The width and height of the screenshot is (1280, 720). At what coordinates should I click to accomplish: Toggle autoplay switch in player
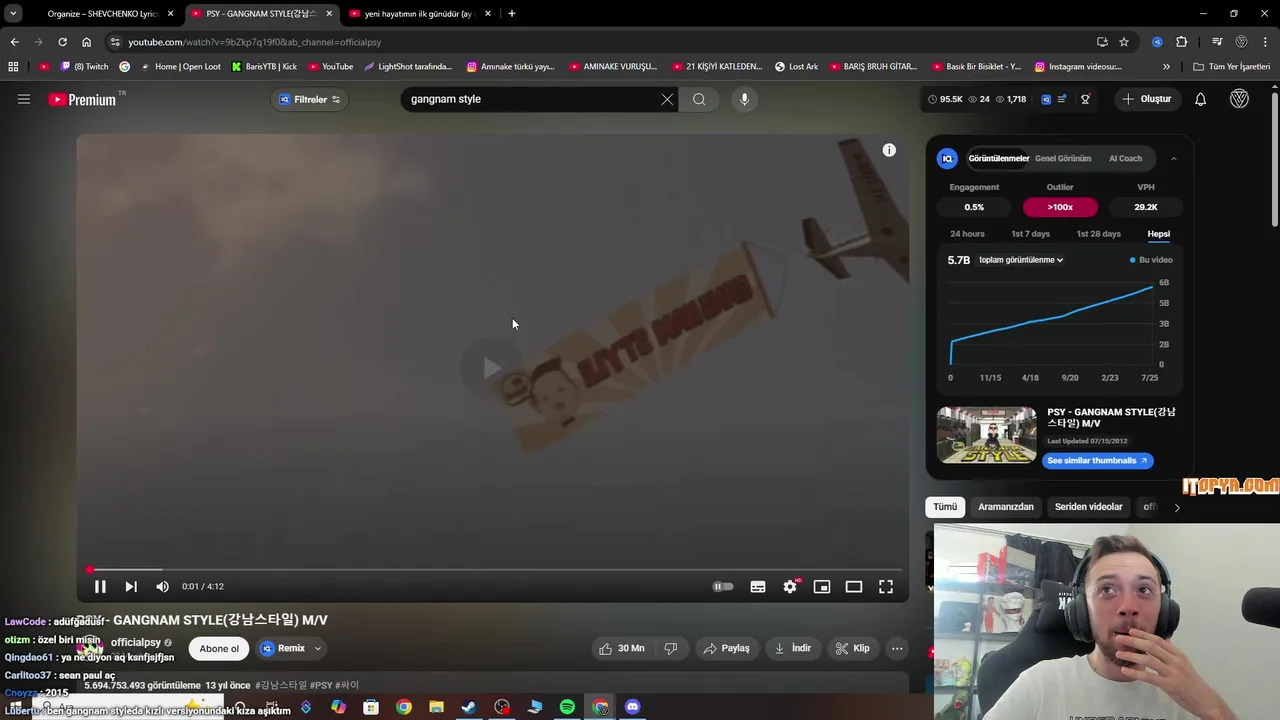click(x=723, y=587)
